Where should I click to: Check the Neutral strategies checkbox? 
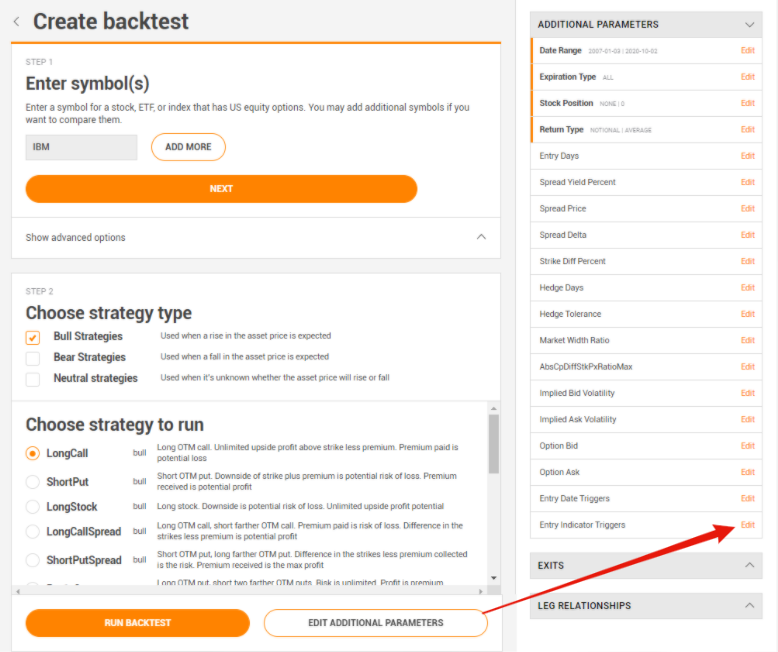(x=33, y=379)
